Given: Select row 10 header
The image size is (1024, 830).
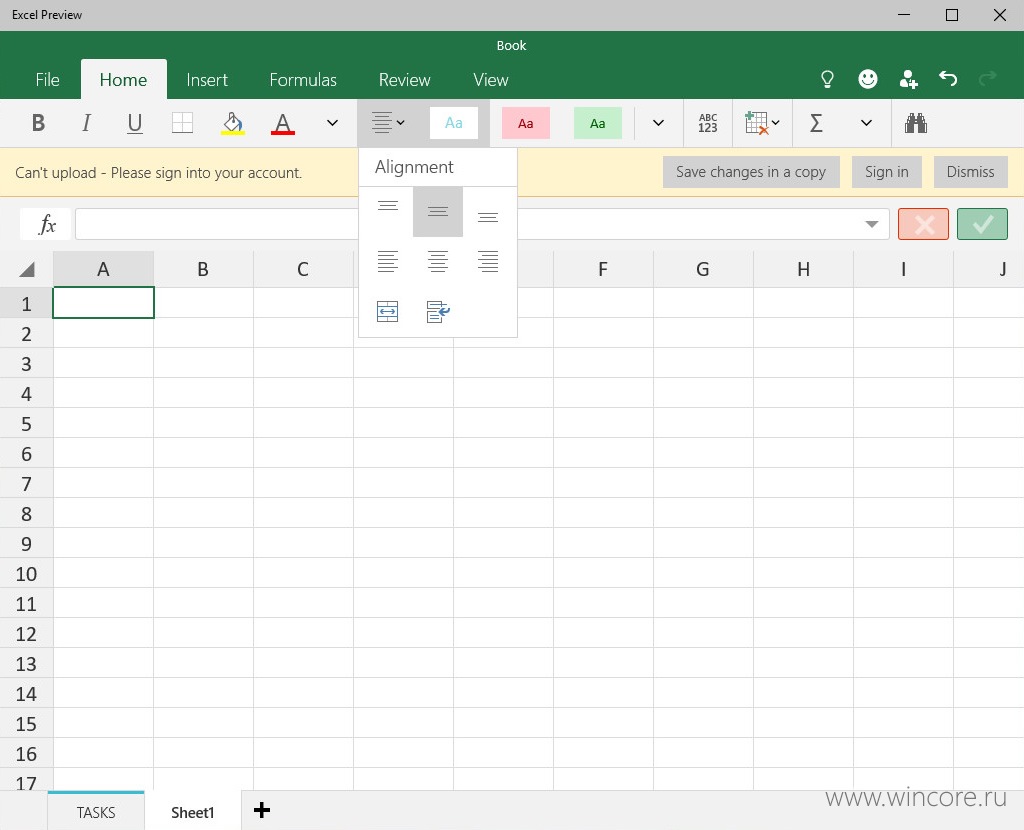Looking at the screenshot, I should 26,574.
